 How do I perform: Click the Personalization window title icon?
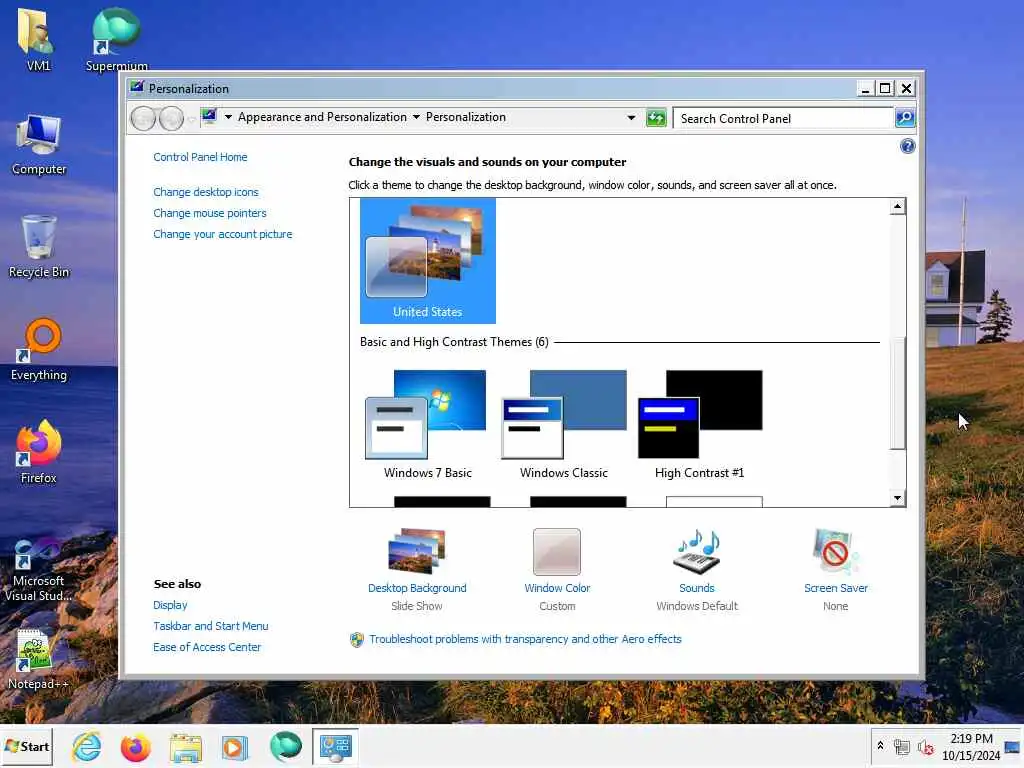[x=136, y=88]
